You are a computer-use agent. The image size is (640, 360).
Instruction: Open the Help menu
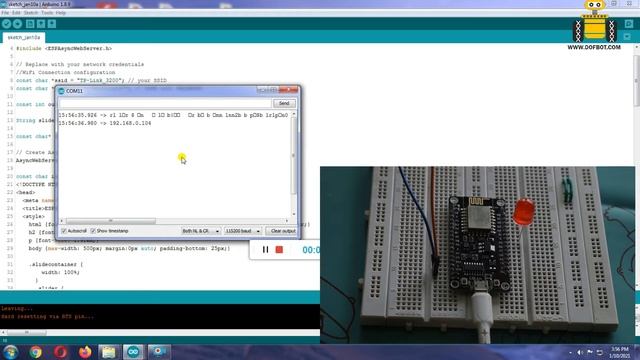pos(61,13)
